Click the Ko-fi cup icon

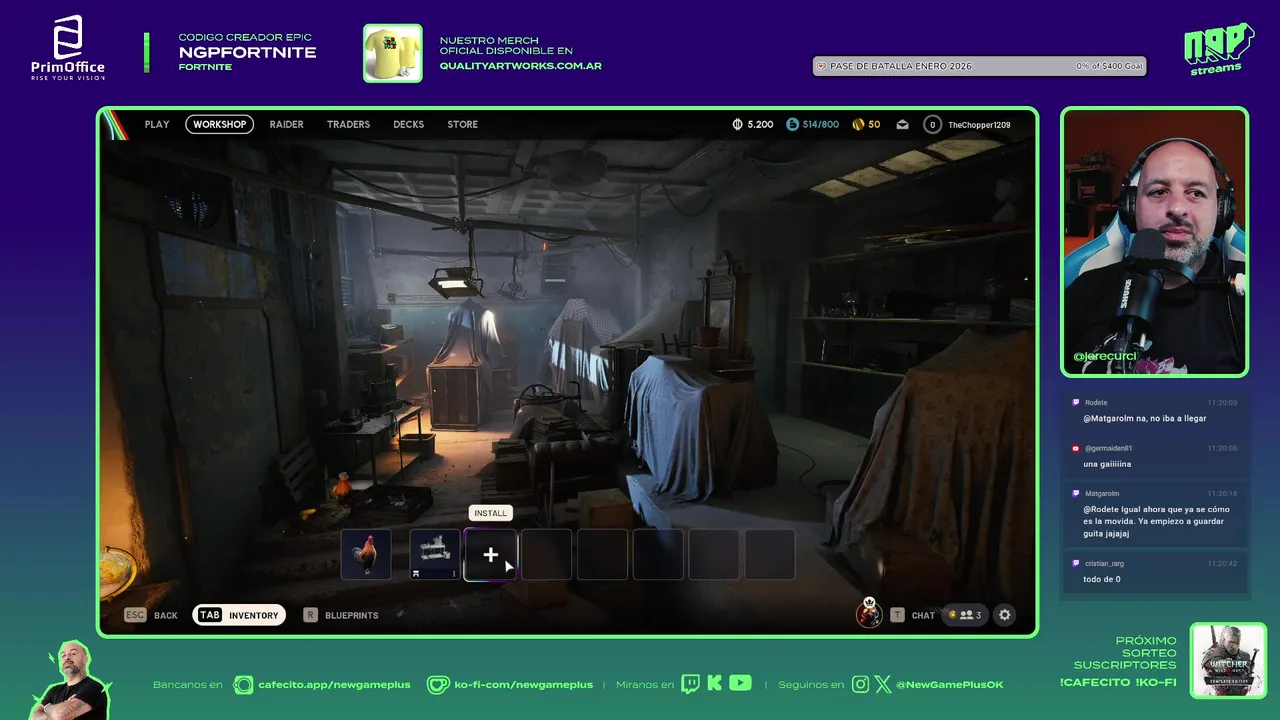click(437, 684)
